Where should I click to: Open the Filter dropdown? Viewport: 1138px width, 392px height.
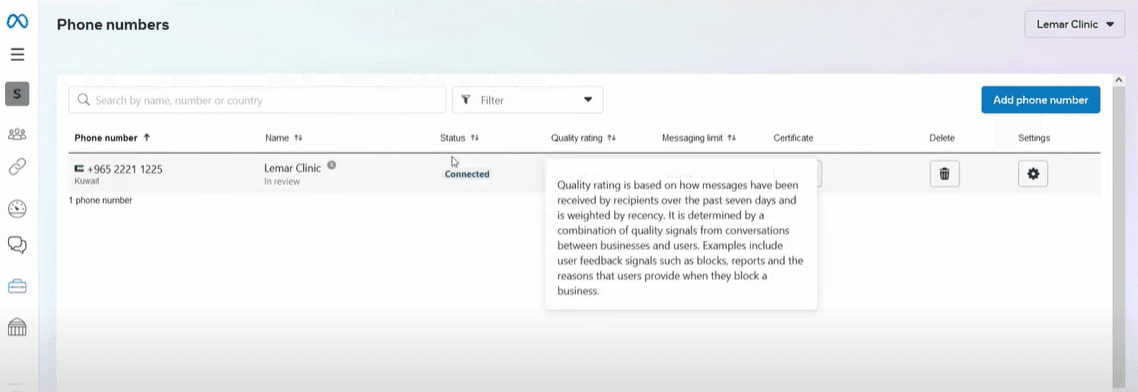(x=528, y=100)
